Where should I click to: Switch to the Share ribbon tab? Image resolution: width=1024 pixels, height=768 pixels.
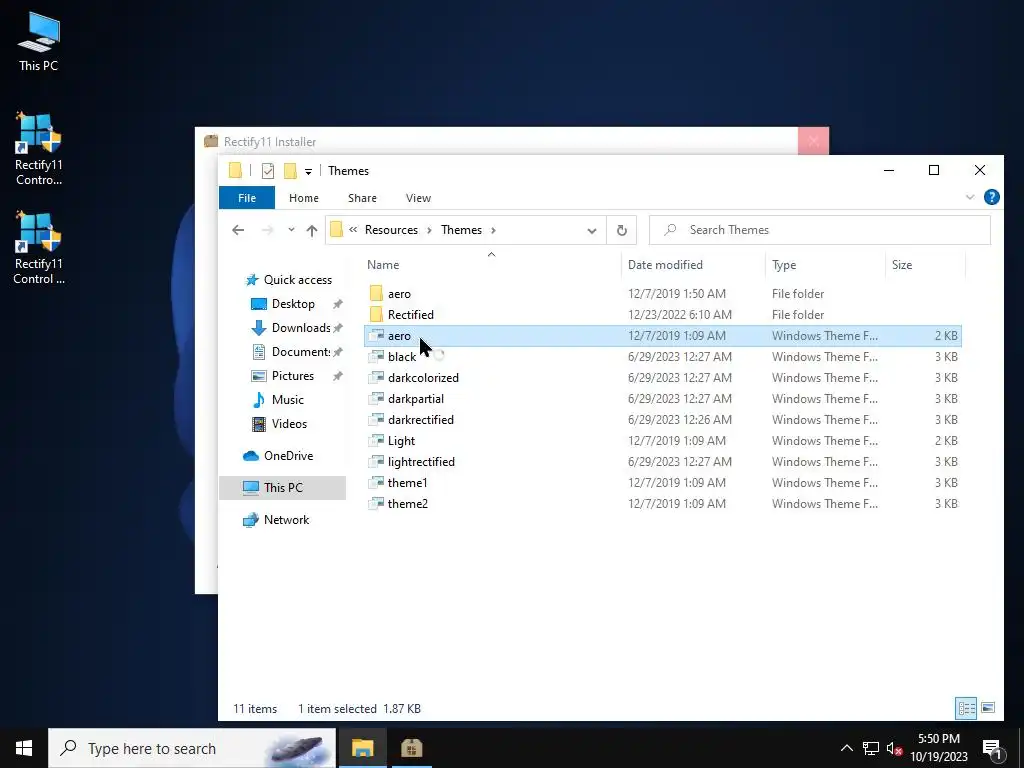[x=362, y=198]
